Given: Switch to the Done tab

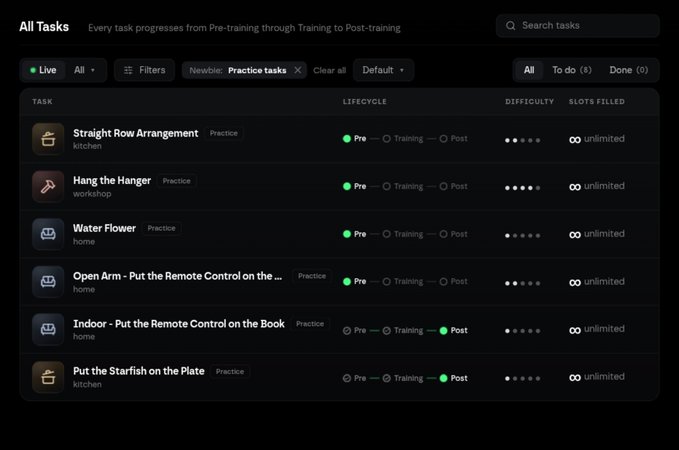Looking at the screenshot, I should tap(628, 70).
